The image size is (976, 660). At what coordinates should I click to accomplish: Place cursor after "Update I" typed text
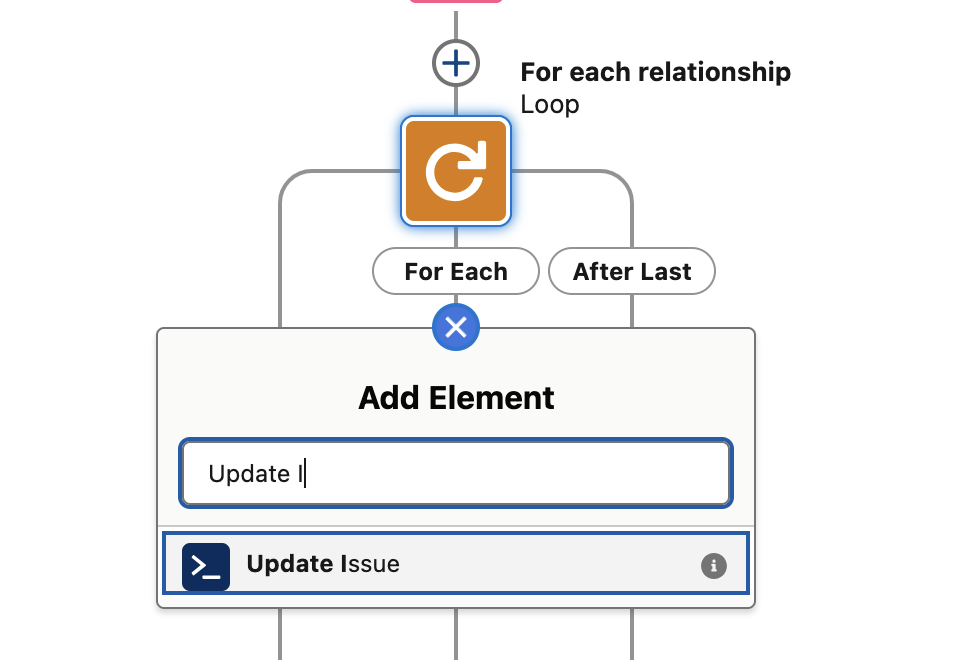coord(305,473)
